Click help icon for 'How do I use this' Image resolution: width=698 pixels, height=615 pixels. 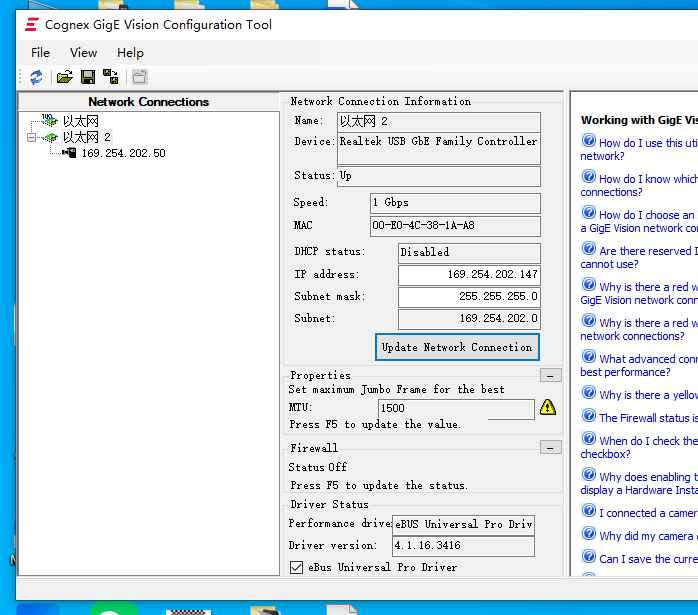pyautogui.click(x=588, y=140)
